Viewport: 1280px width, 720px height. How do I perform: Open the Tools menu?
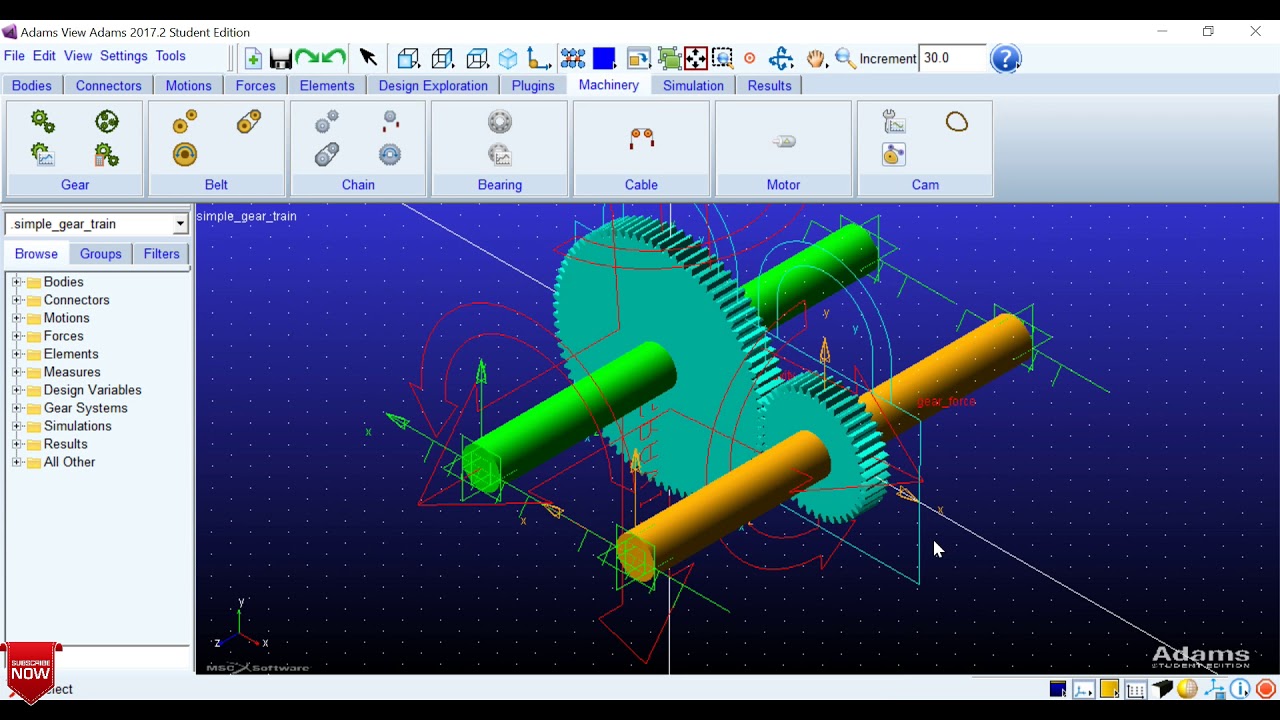[170, 56]
